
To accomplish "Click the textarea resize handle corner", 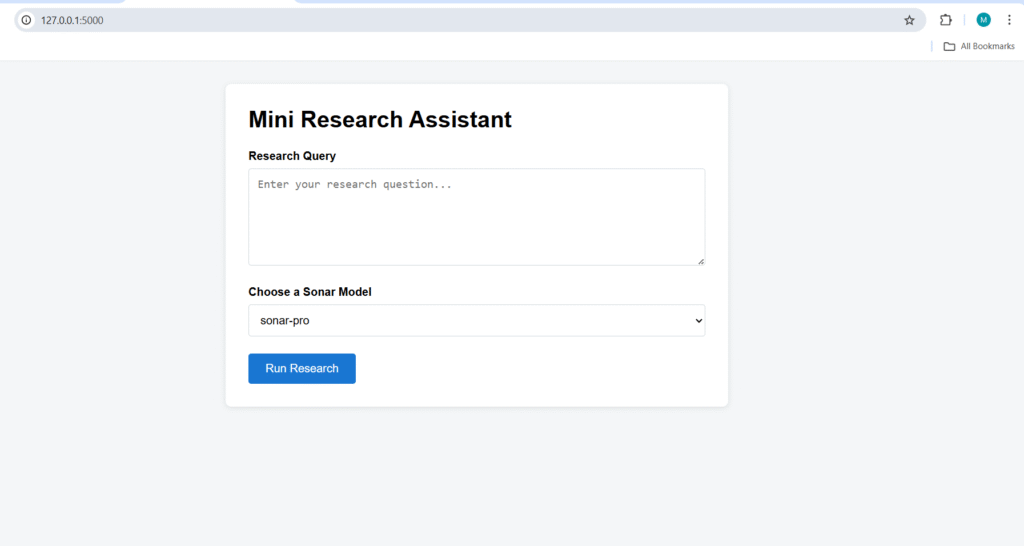I will click(x=700, y=261).
